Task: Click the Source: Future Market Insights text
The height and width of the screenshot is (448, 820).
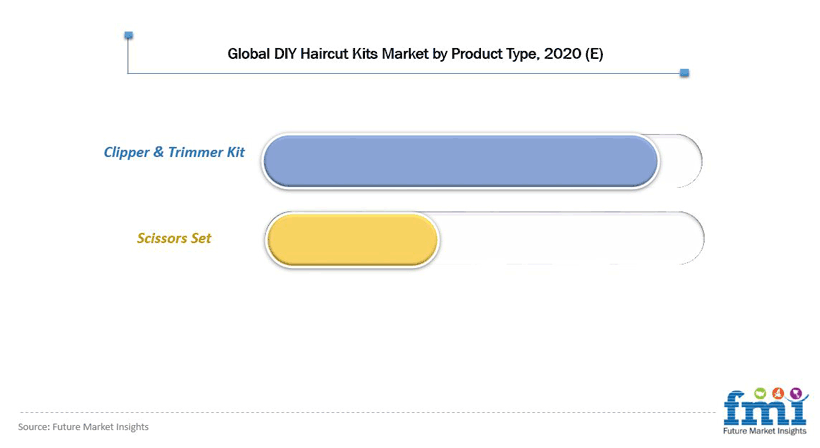Action: pyautogui.click(x=83, y=427)
